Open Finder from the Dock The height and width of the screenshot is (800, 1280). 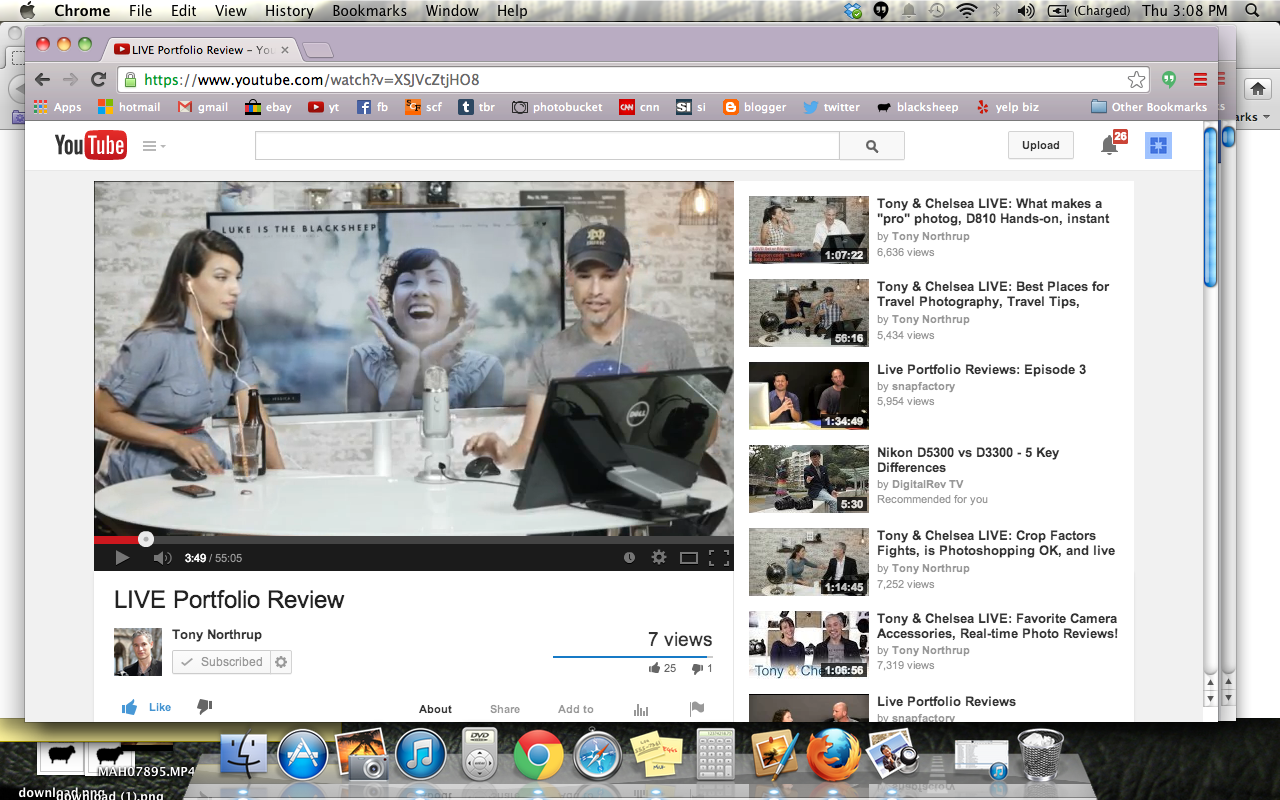pos(243,755)
